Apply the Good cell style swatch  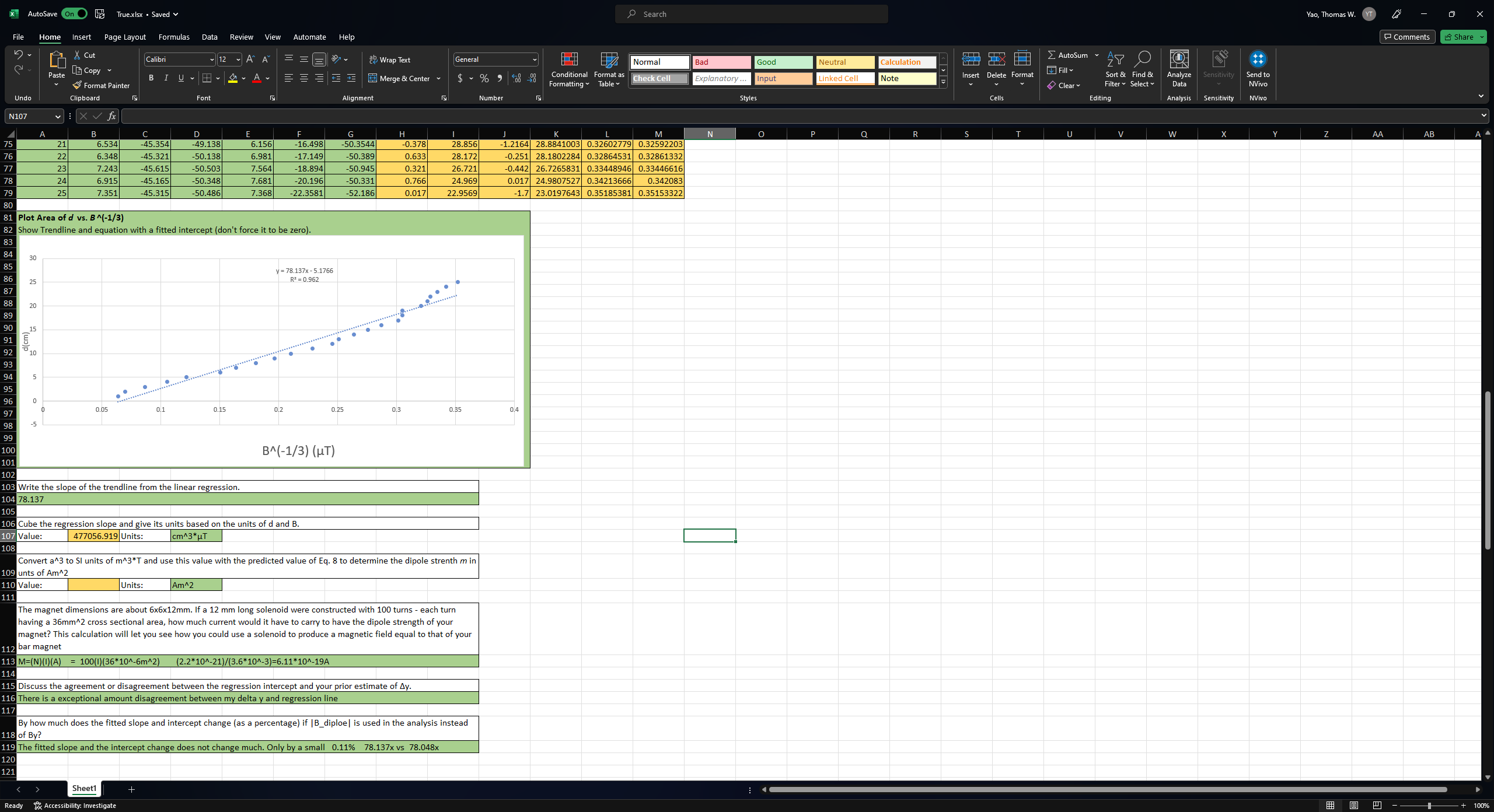783,62
